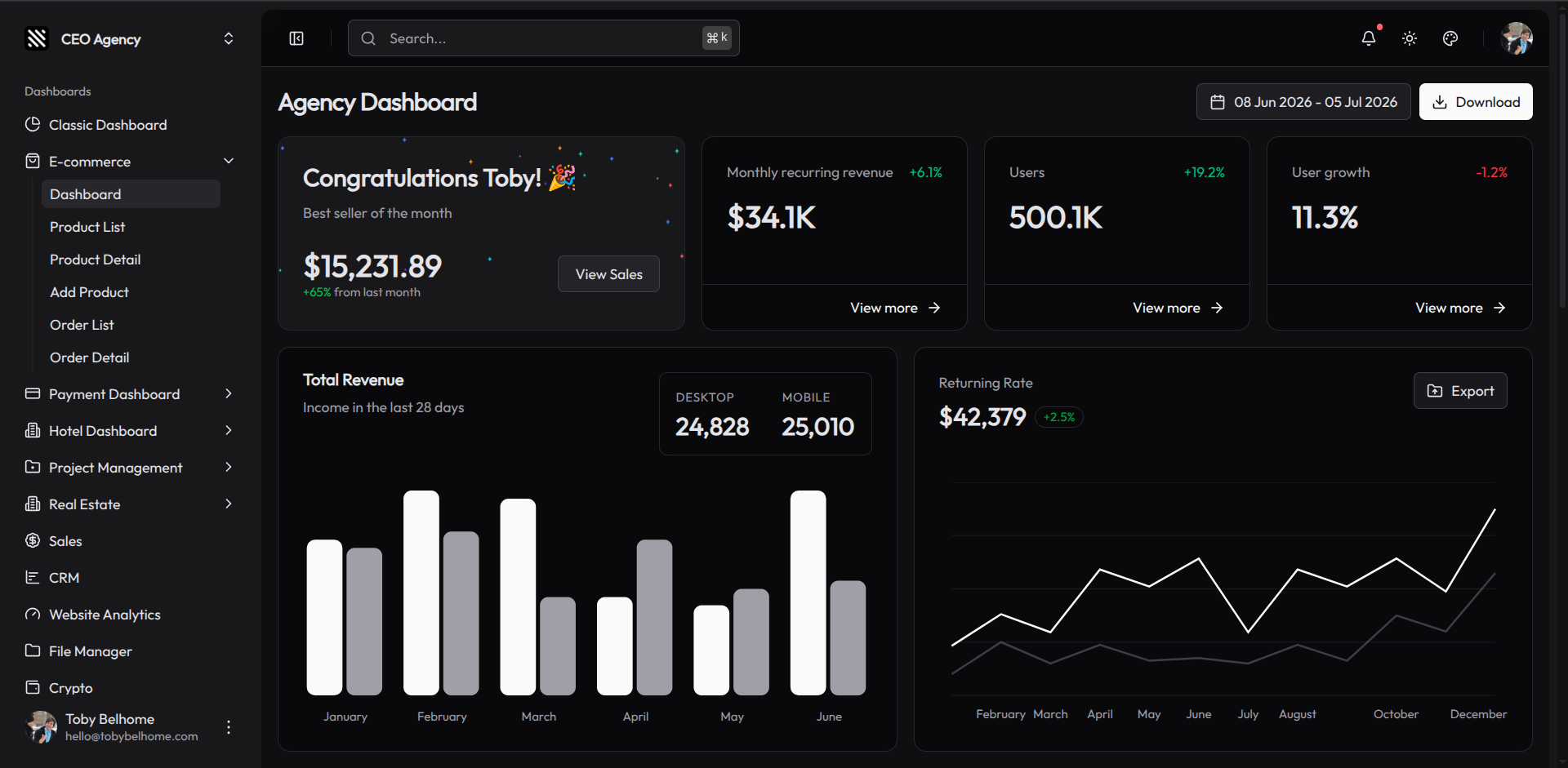The height and width of the screenshot is (768, 1568).
Task: Click the Crypto wallet icon
Action: coord(33,687)
